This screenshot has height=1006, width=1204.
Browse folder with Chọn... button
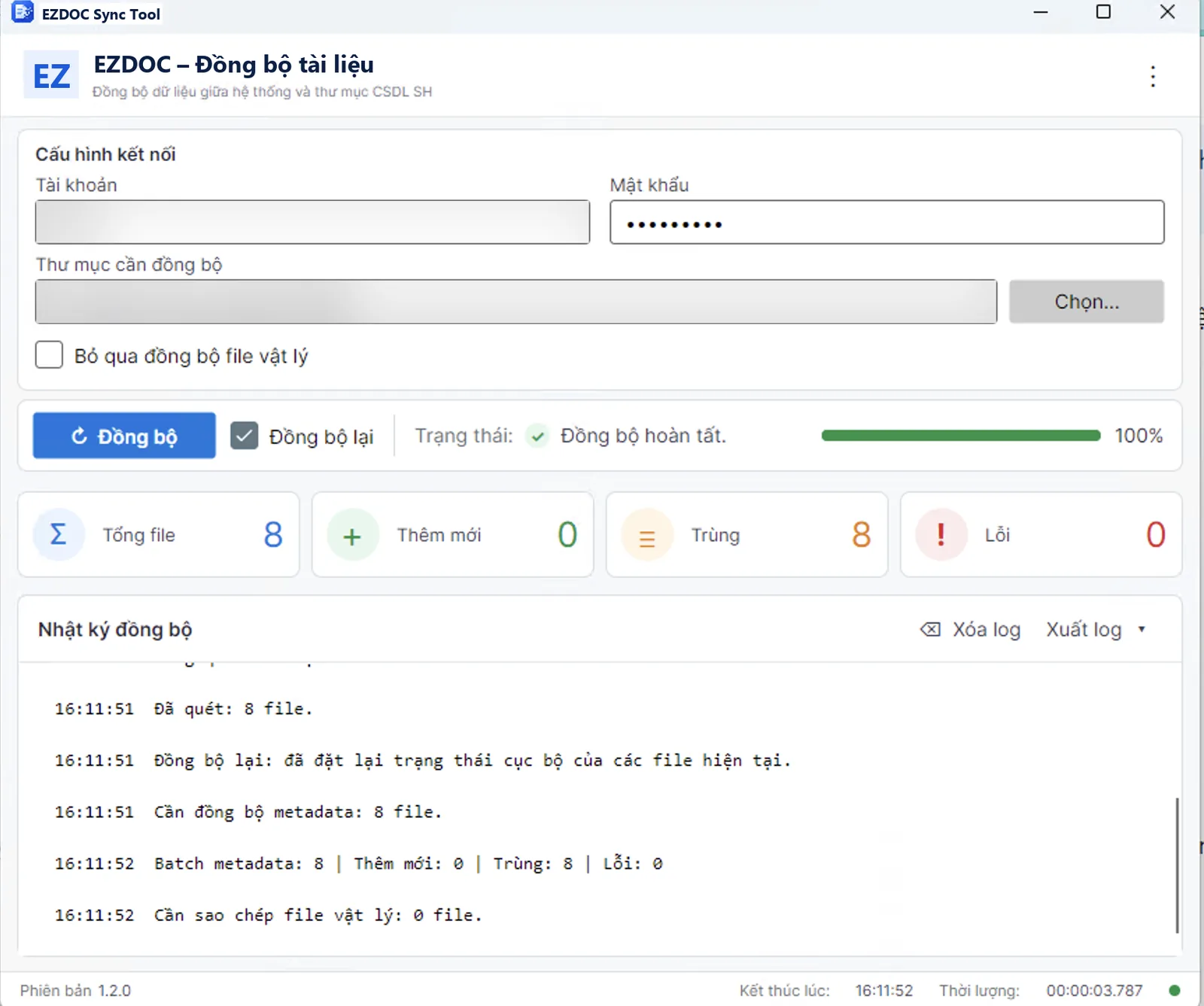click(1087, 302)
